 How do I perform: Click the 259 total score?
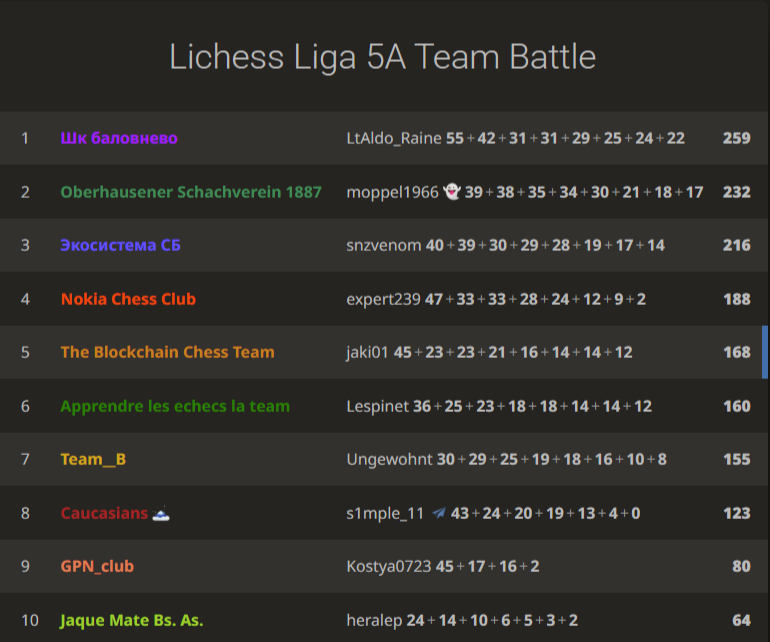pyautogui.click(x=737, y=138)
